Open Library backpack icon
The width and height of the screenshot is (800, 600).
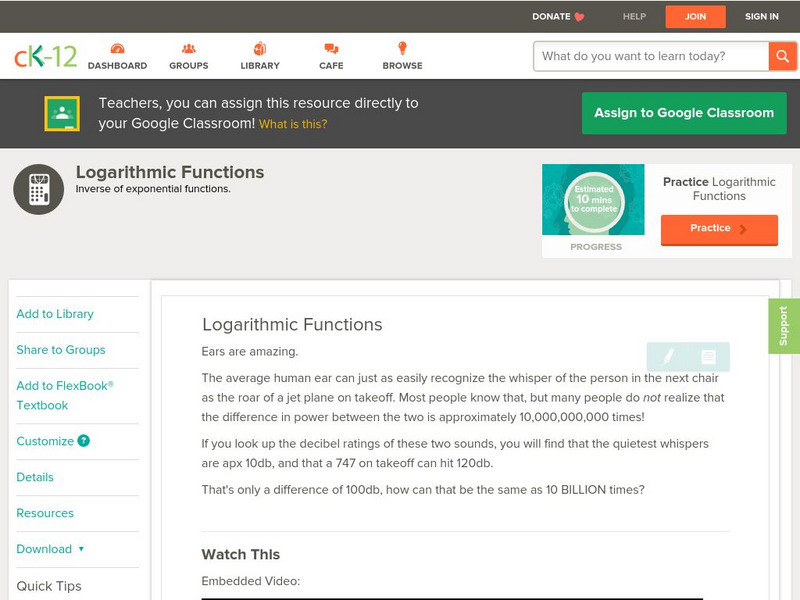[260, 48]
